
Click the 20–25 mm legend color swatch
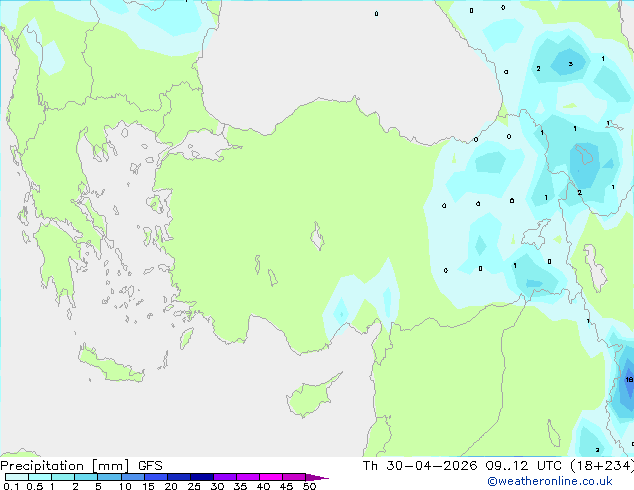coord(178,477)
